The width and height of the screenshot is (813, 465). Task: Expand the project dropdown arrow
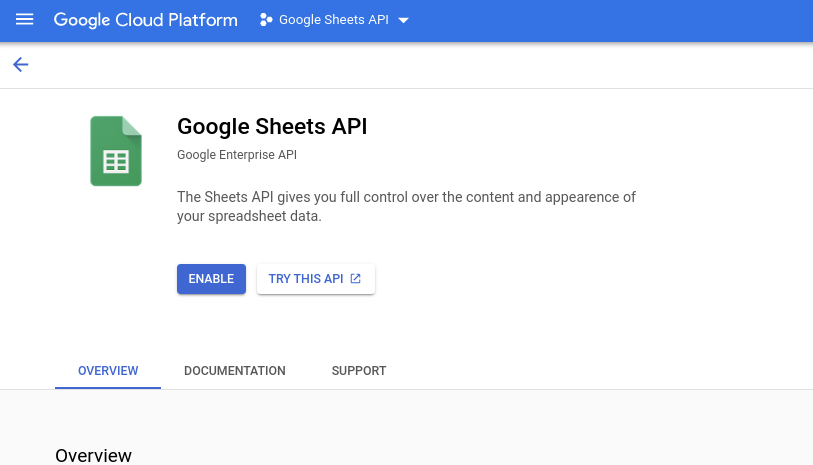[x=403, y=20]
